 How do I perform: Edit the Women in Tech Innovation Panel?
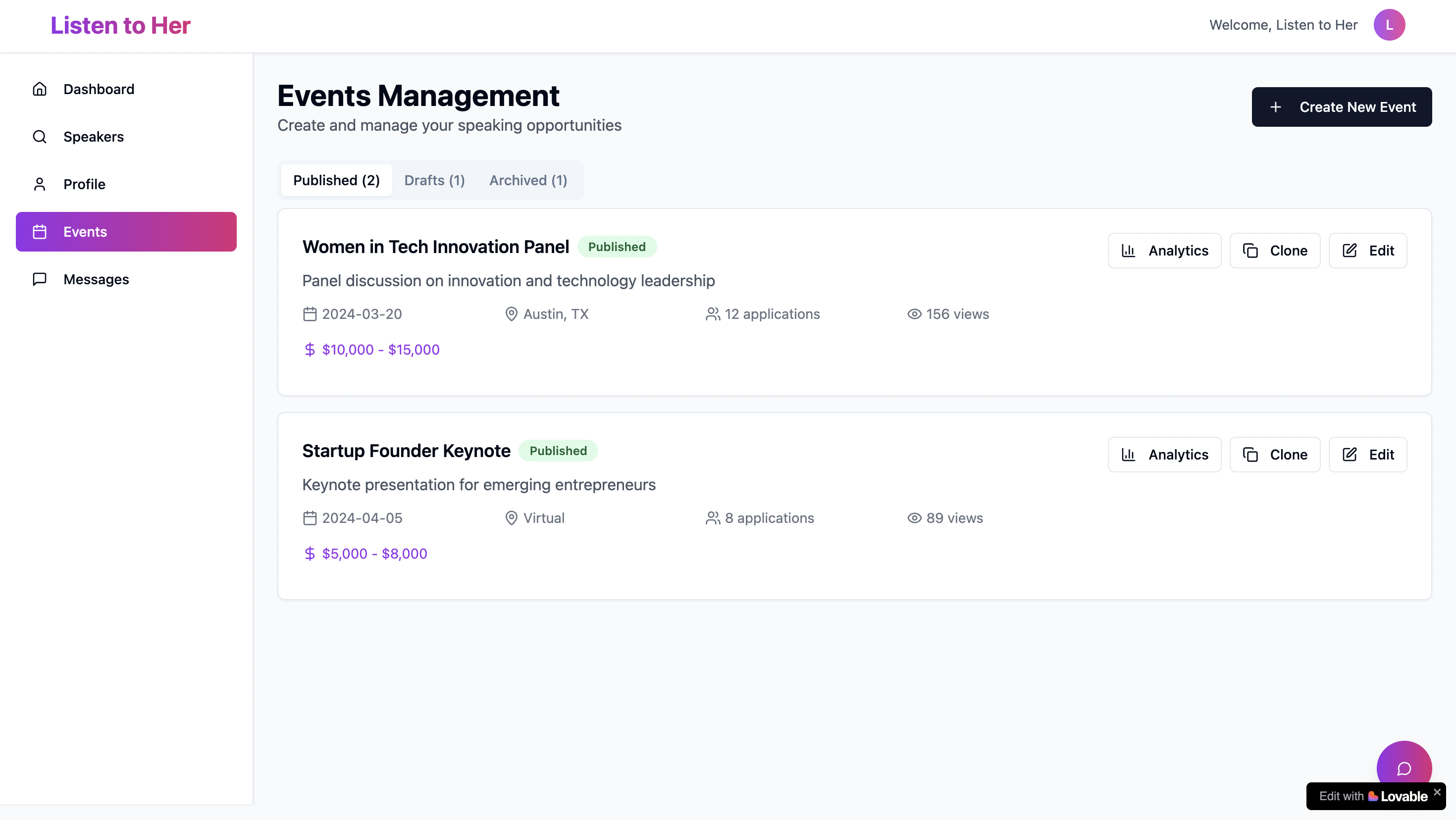tap(1367, 251)
